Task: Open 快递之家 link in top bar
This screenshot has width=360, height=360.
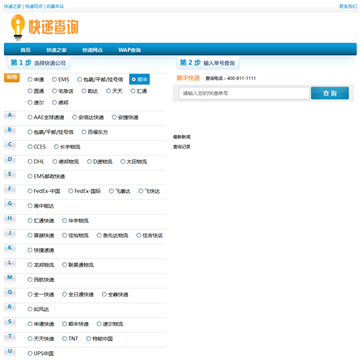Action: click(x=12, y=6)
